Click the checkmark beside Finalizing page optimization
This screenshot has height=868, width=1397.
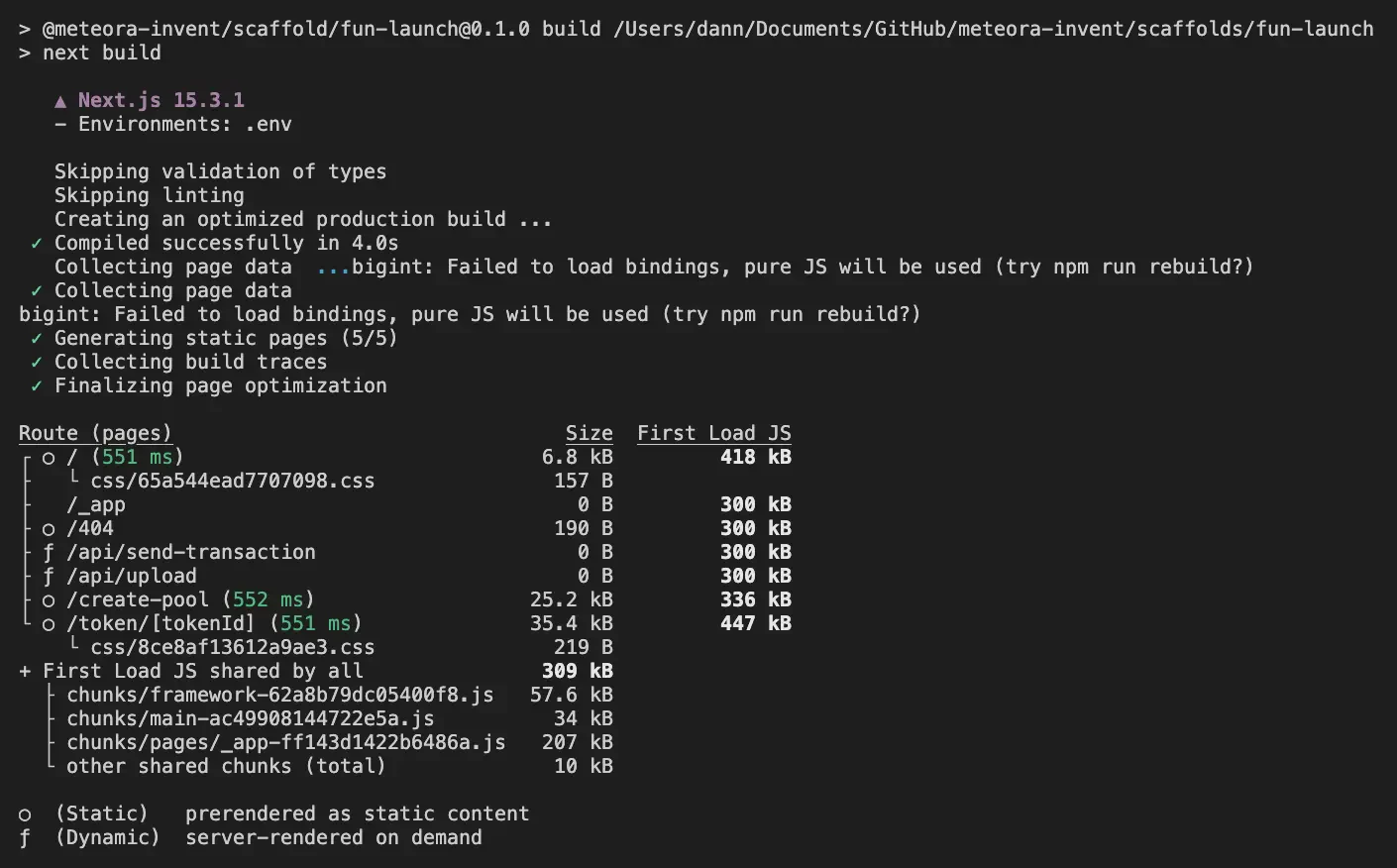coord(37,386)
